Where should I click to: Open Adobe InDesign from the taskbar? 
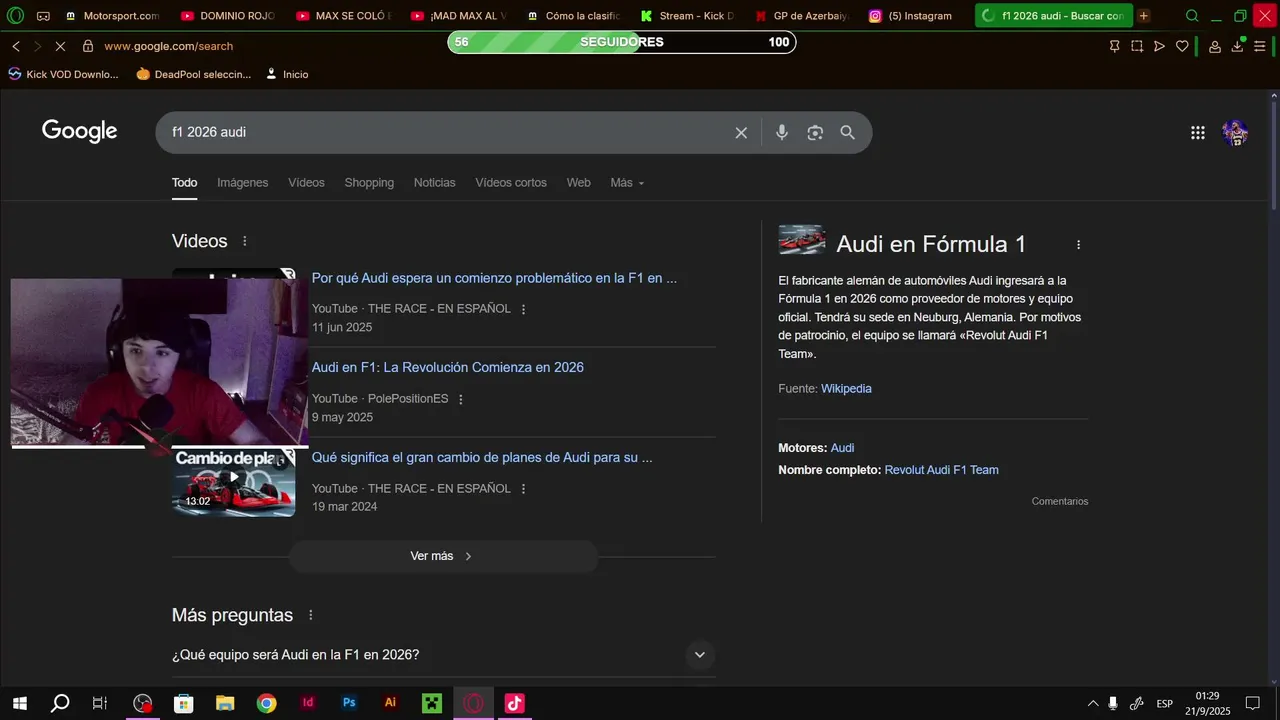pyautogui.click(x=308, y=703)
